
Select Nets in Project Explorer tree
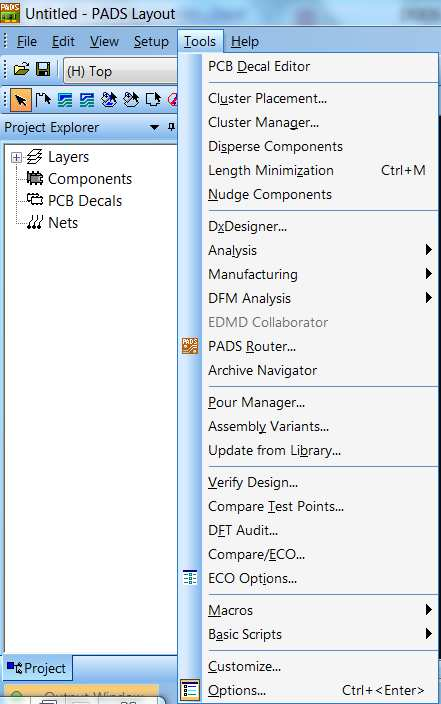(x=63, y=223)
